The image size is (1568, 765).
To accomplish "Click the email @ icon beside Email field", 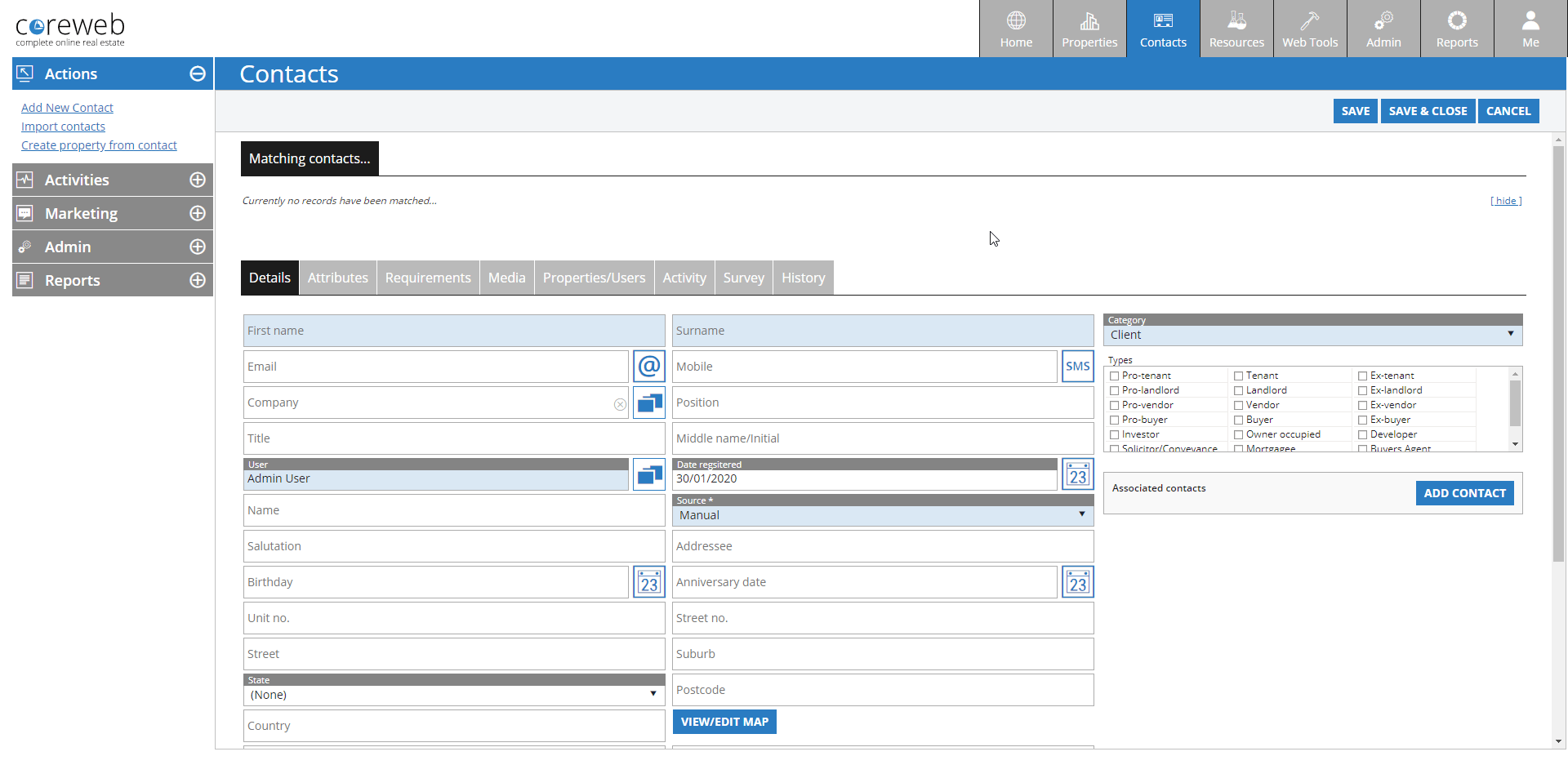I will tap(648, 367).
